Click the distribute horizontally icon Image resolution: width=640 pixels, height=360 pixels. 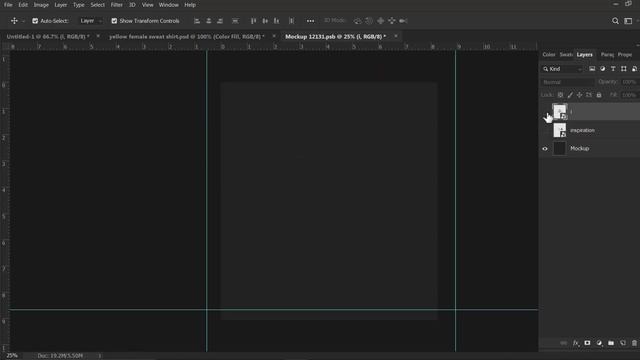(x=235, y=21)
